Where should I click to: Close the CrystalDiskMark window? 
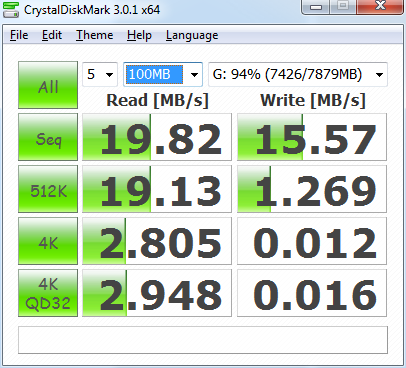pyautogui.click(x=380, y=6)
